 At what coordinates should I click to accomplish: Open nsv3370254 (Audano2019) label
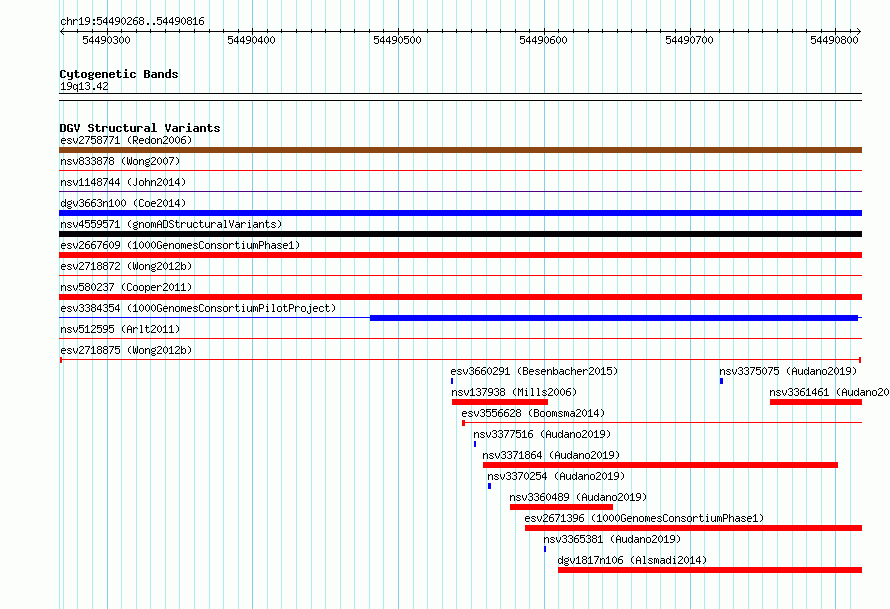click(x=556, y=476)
